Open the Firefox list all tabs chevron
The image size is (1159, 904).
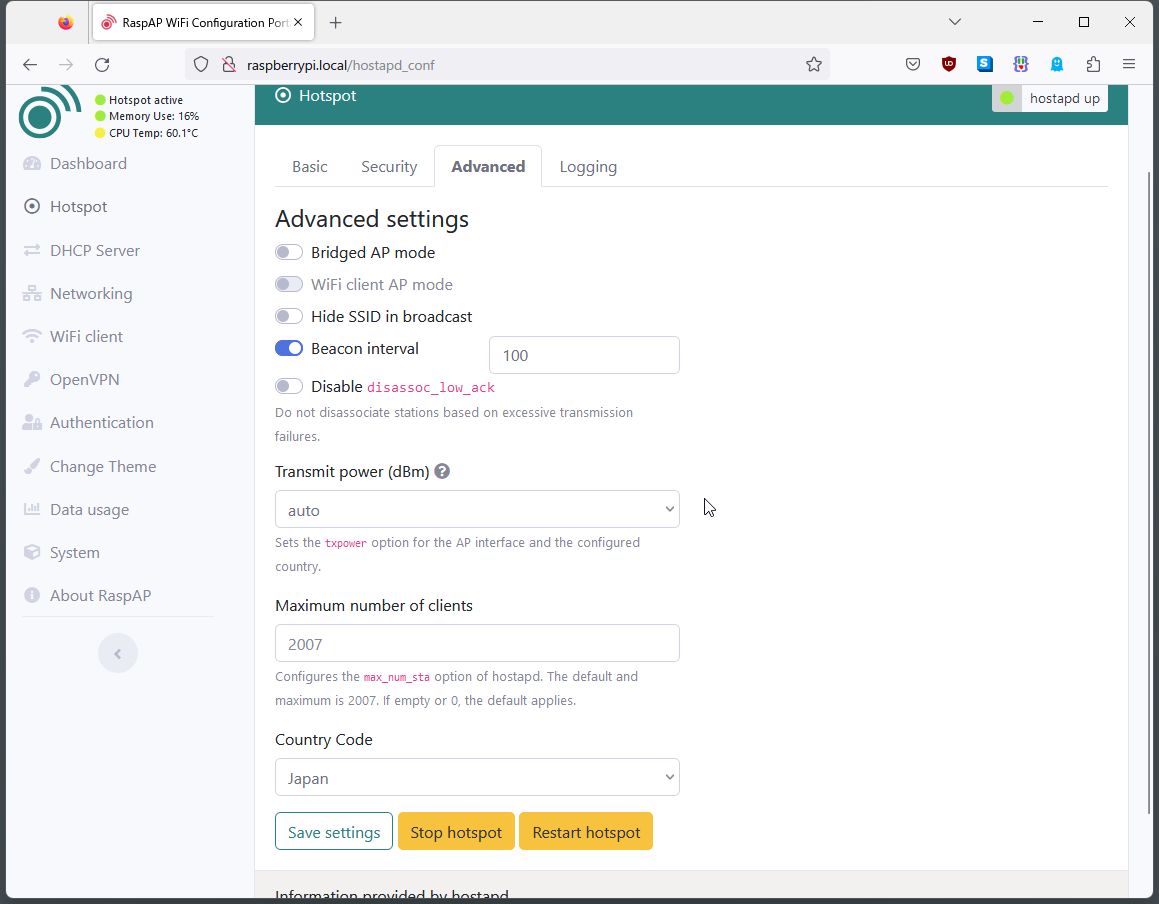(955, 22)
